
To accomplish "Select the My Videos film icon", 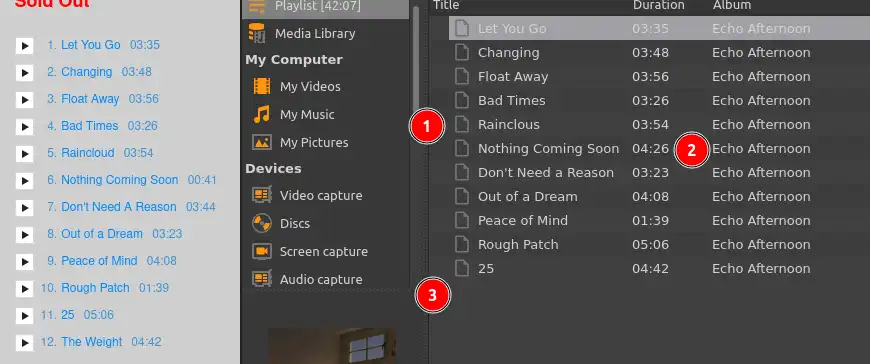I will click(262, 87).
